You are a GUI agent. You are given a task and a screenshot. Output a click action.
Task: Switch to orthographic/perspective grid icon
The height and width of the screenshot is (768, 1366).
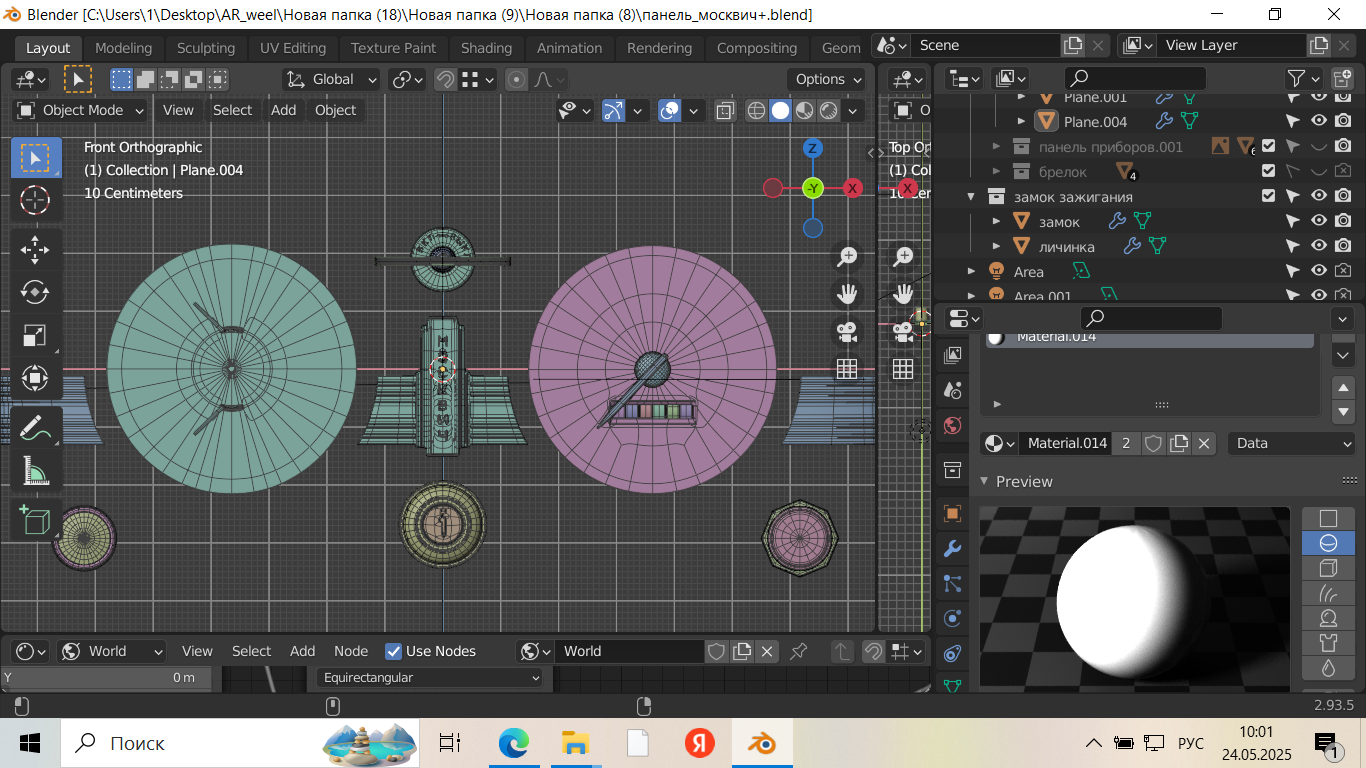point(847,369)
